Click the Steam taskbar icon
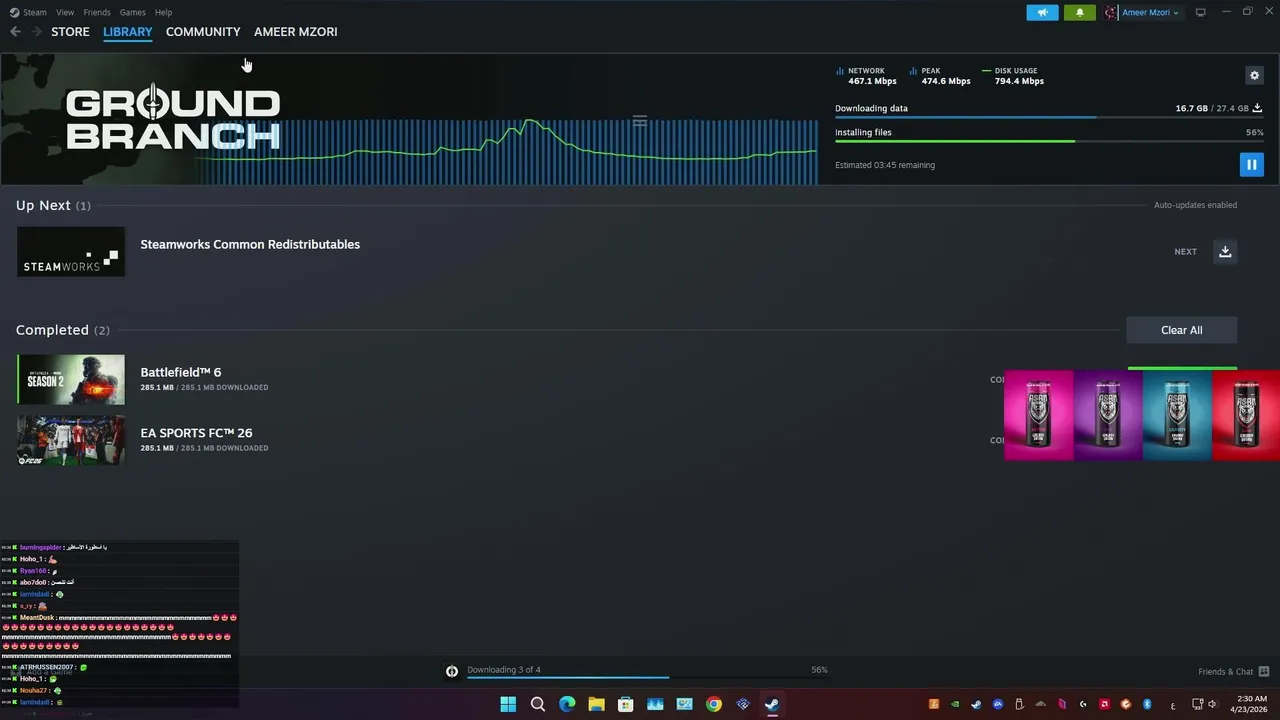 [772, 704]
